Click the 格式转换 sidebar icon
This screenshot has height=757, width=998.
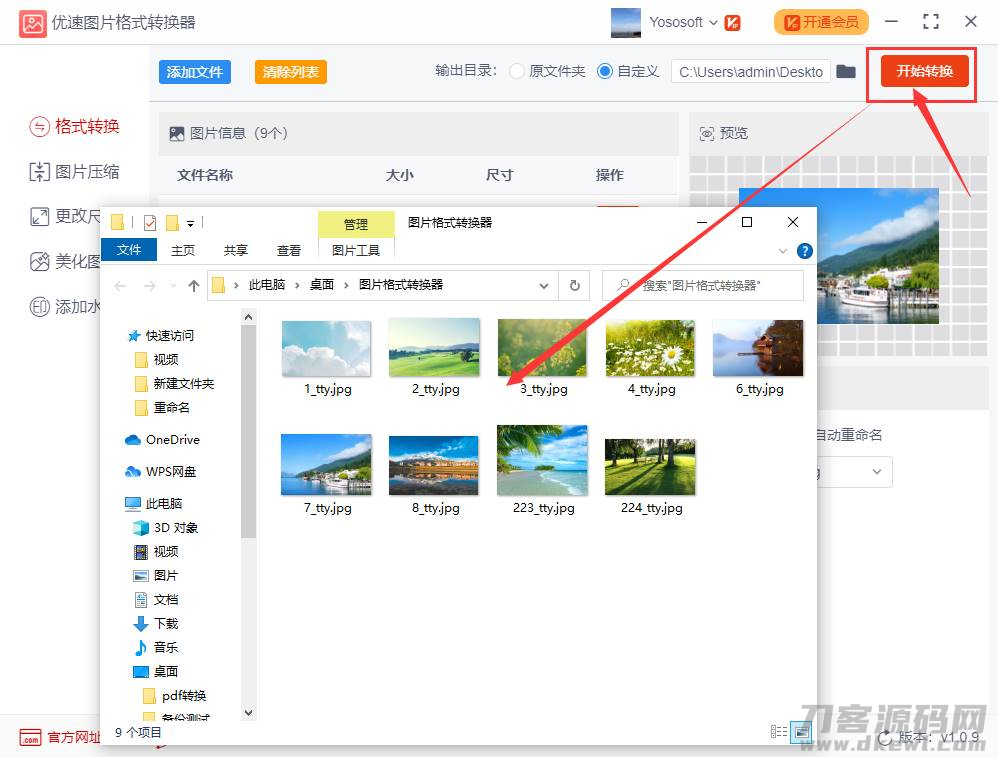point(39,127)
